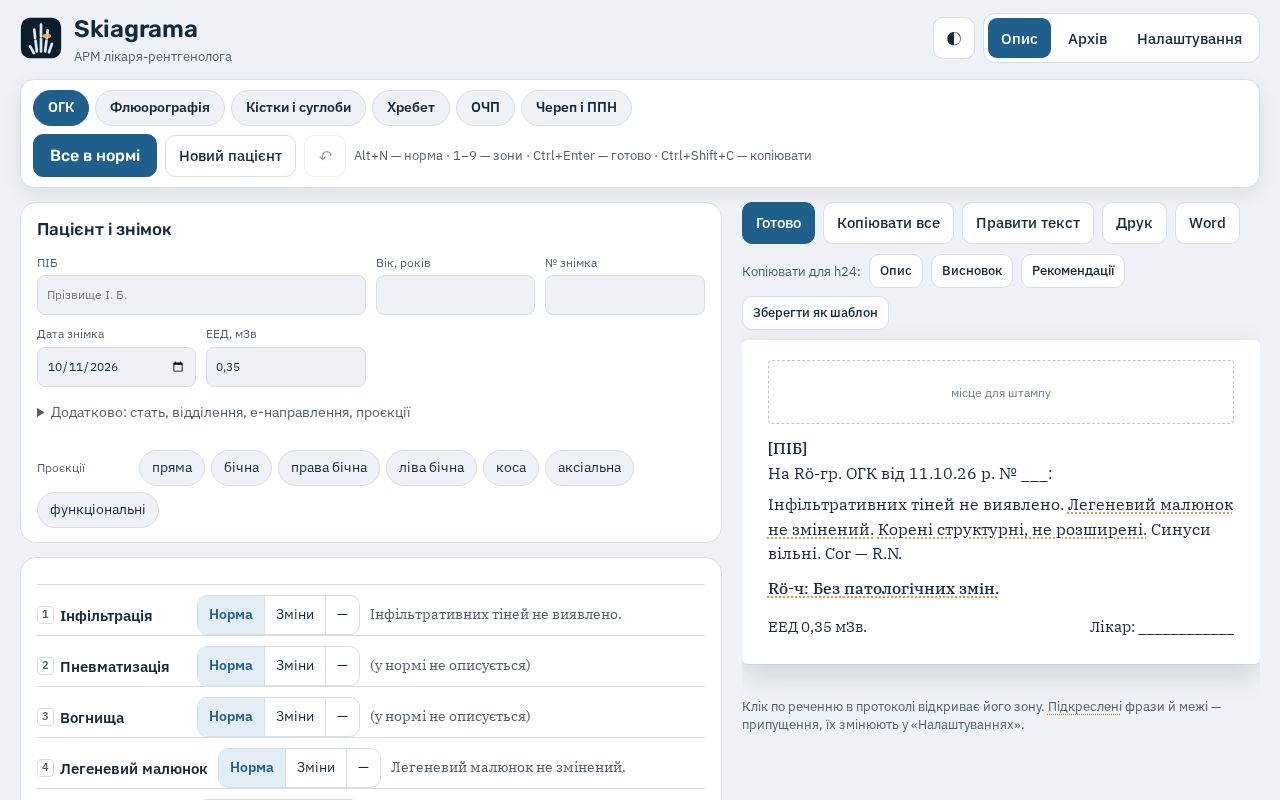Click the ПІБ input field

coord(201,295)
